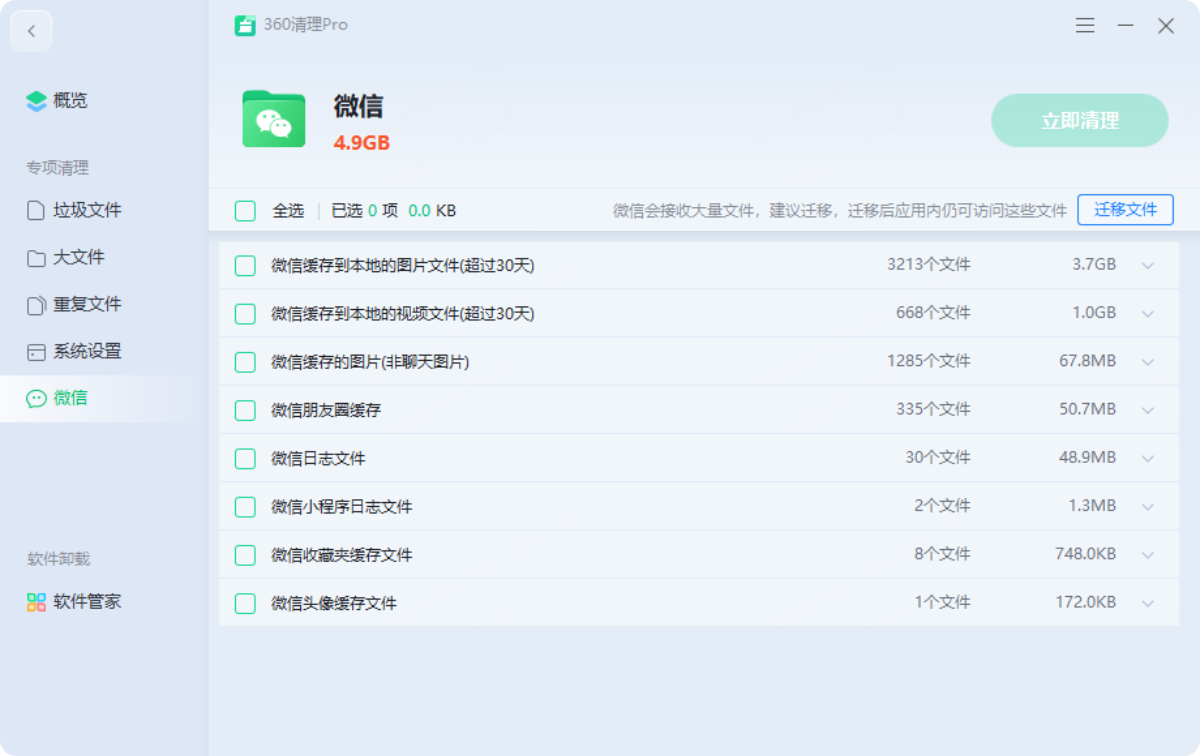The image size is (1200, 756).
Task: Close the 360清理Pro window
Action: pos(1166,26)
